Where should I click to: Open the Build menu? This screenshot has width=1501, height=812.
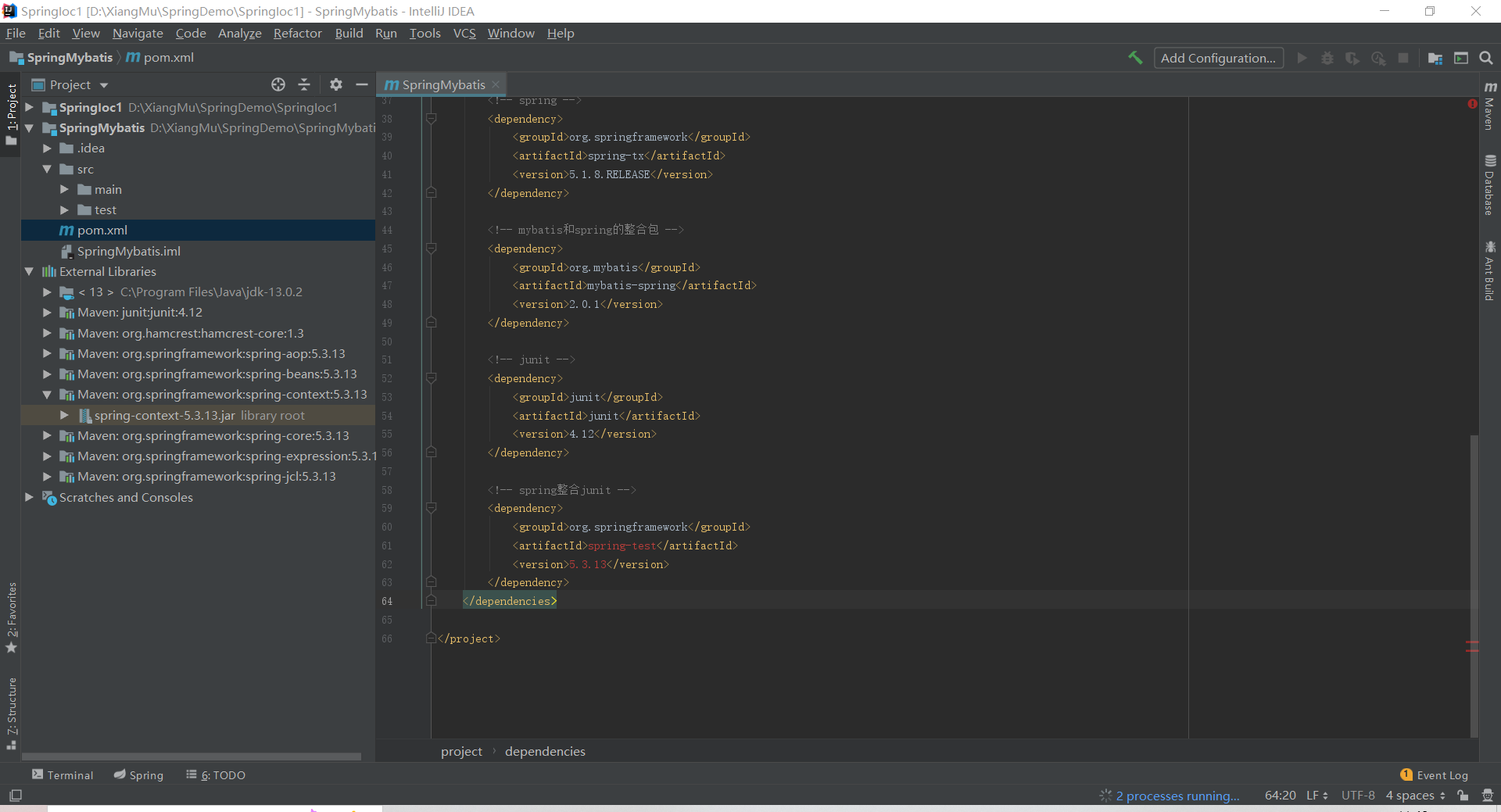tap(349, 33)
